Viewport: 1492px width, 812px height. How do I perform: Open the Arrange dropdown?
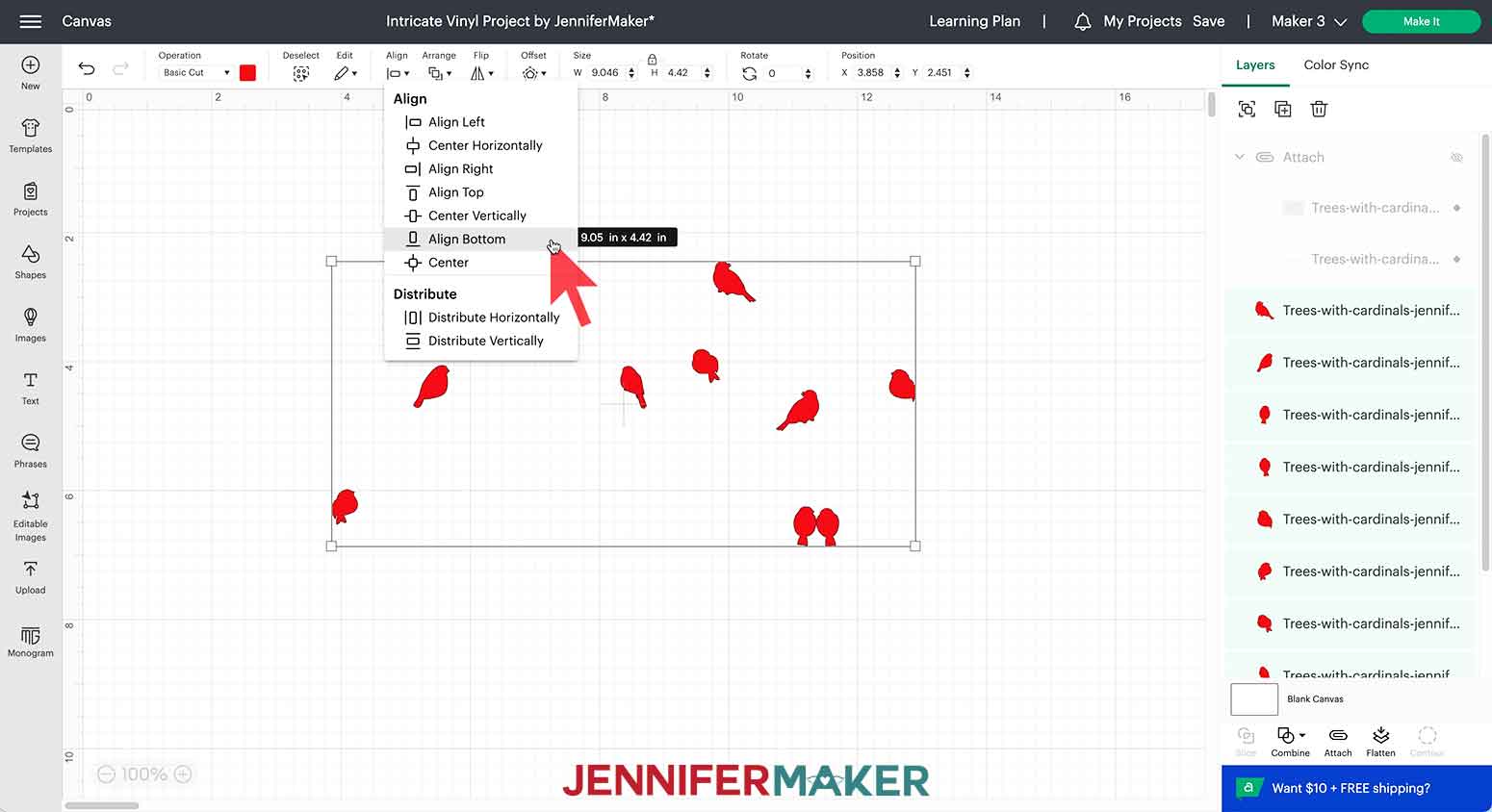[x=440, y=73]
